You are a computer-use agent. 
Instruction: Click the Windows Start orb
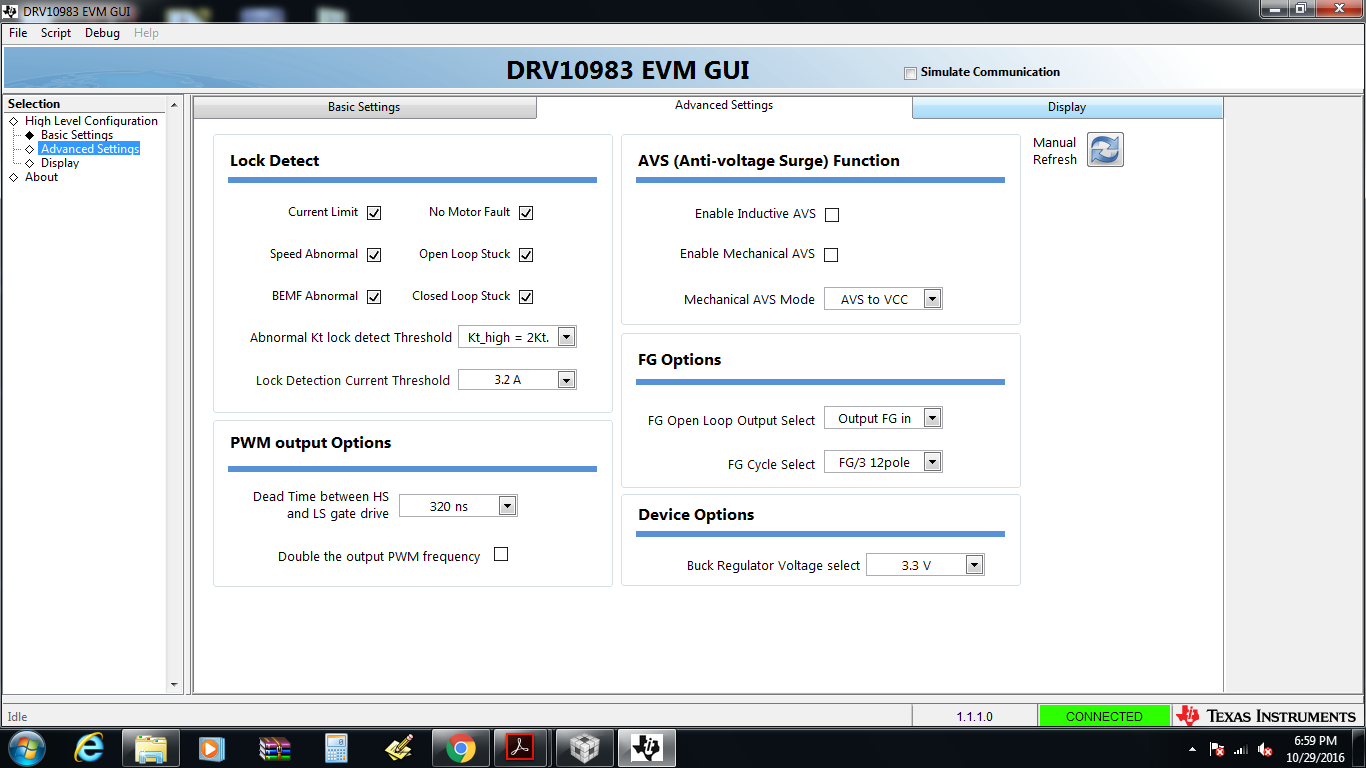(26, 747)
